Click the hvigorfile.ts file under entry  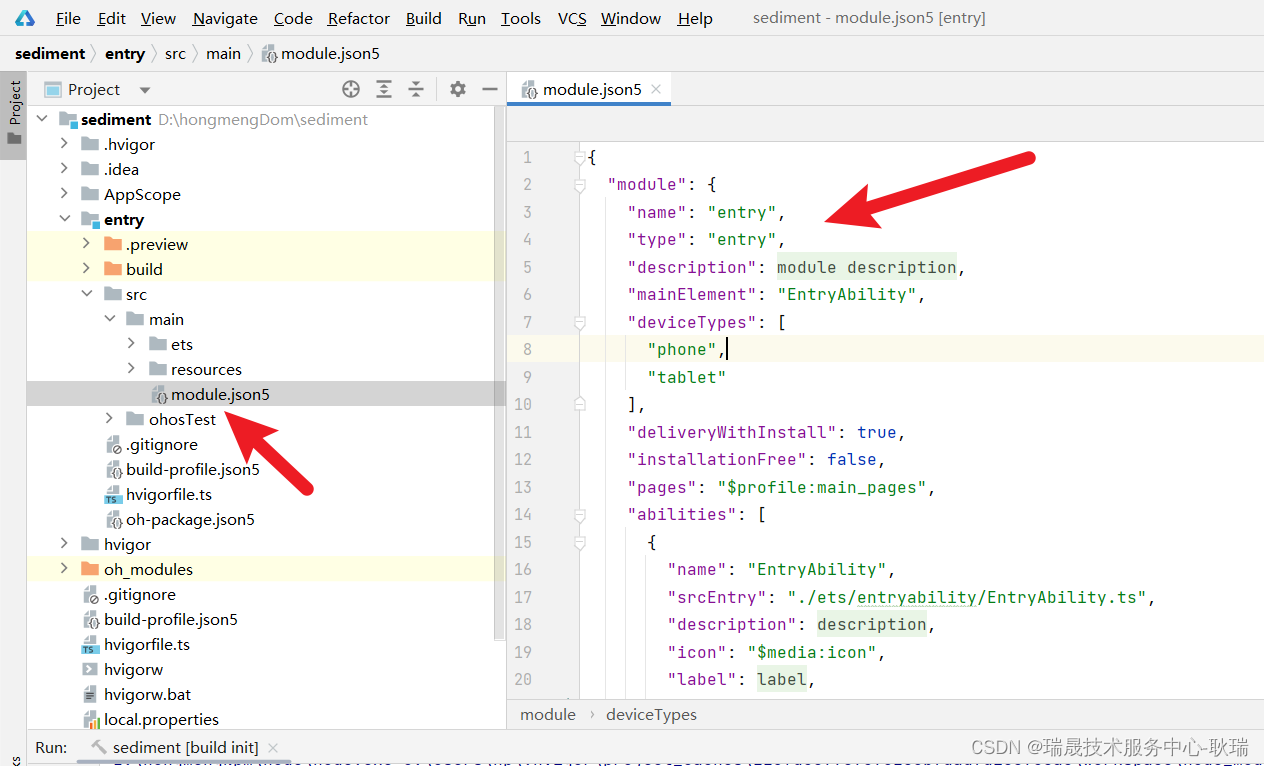tap(168, 494)
